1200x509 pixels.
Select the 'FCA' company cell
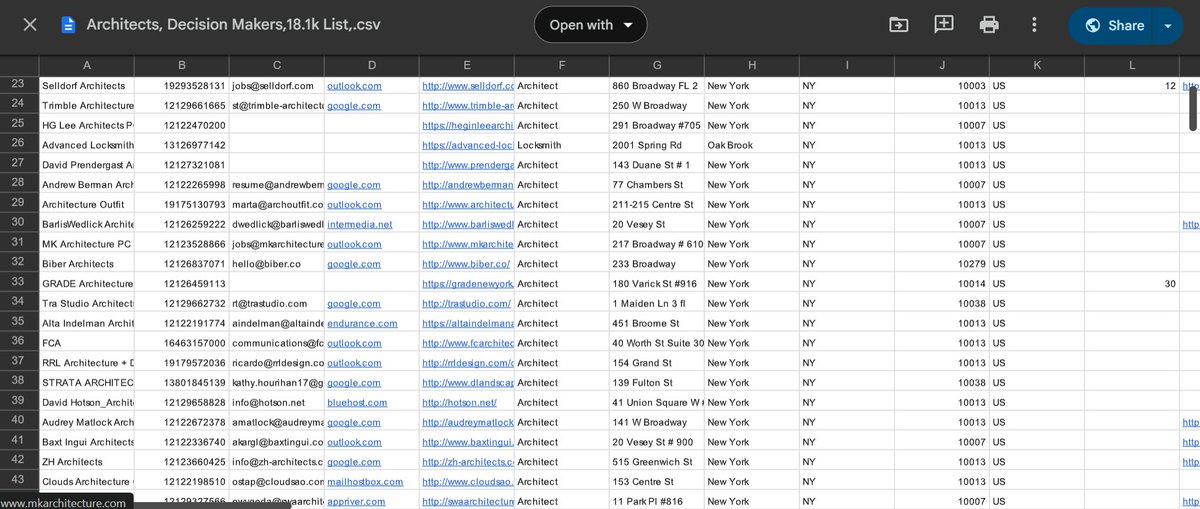(x=86, y=343)
